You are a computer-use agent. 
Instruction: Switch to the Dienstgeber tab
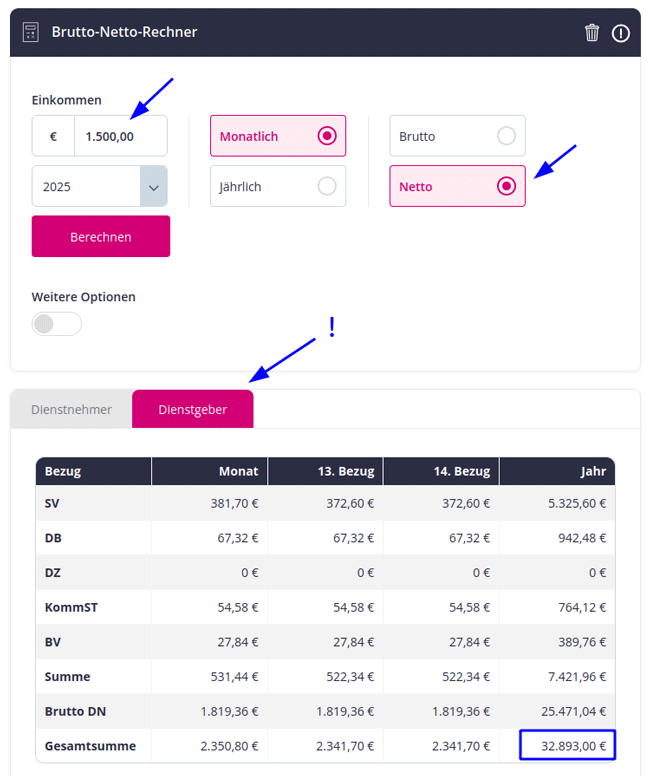(193, 409)
